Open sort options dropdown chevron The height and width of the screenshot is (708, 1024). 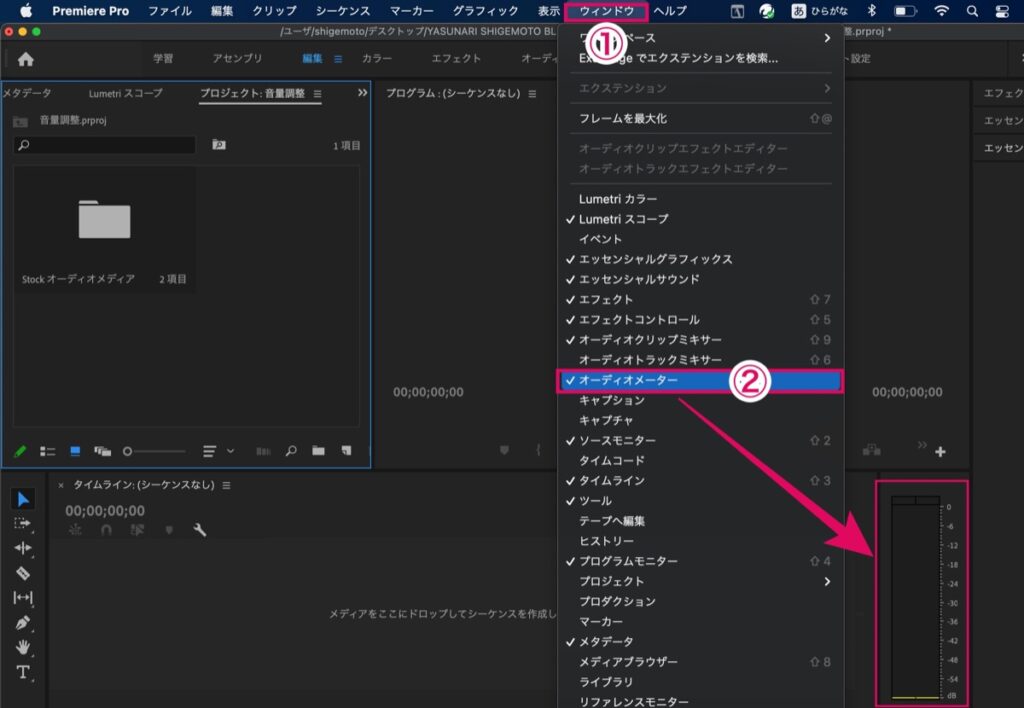click(x=230, y=451)
